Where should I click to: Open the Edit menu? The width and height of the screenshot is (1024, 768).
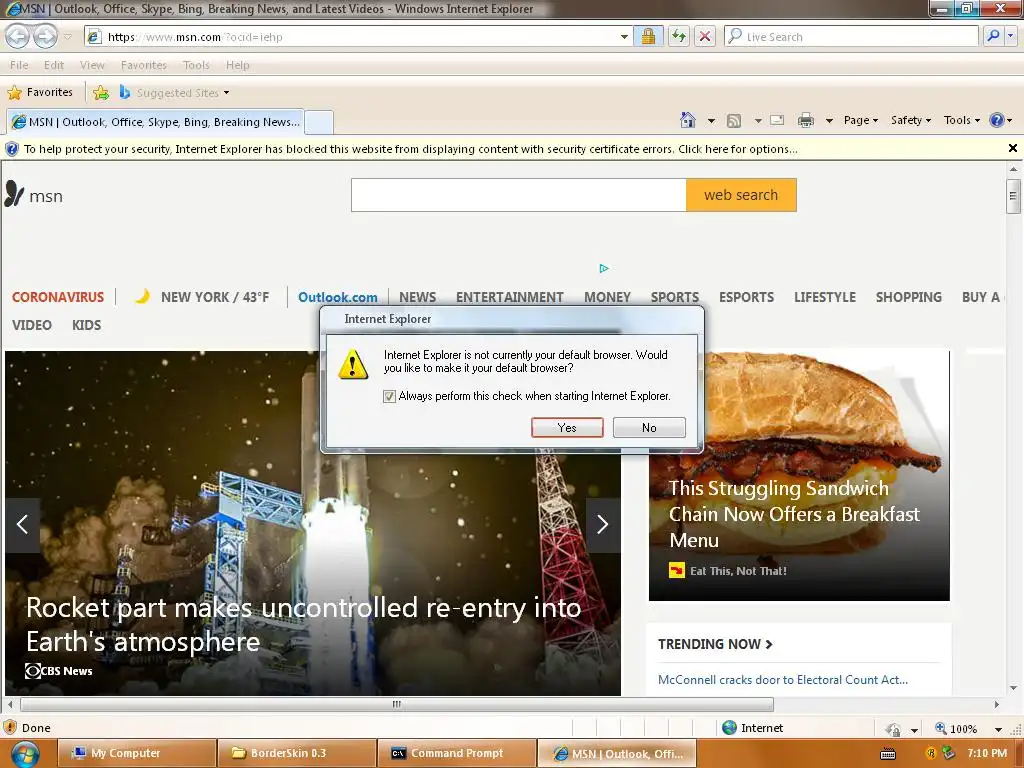[x=54, y=65]
